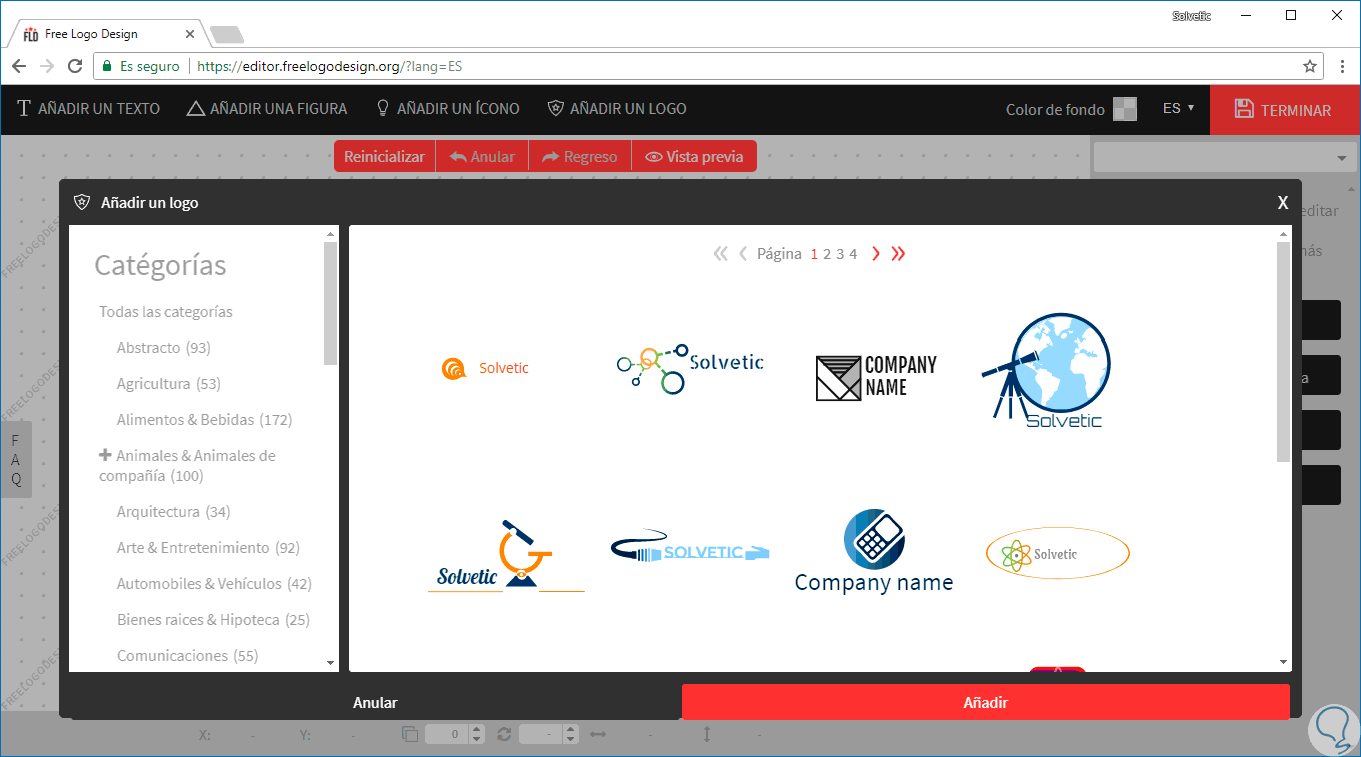Click the rotation stepper up arrow
1361x757 pixels.
click(x=571, y=729)
